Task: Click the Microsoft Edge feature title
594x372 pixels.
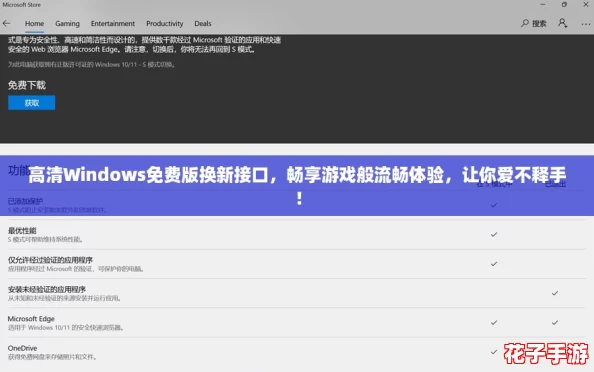Action: pos(31,319)
